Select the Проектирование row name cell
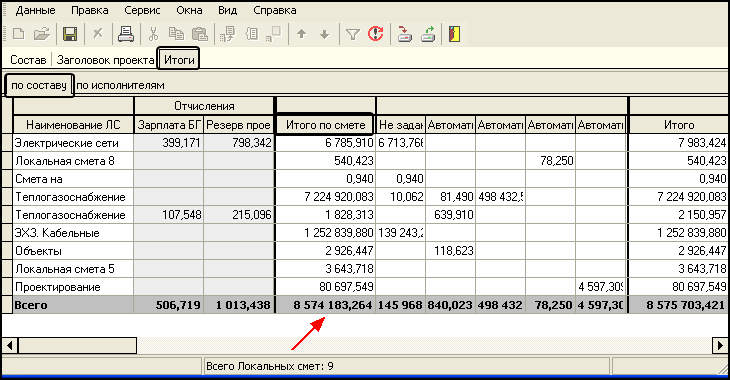The width and height of the screenshot is (730, 380). coord(73,287)
